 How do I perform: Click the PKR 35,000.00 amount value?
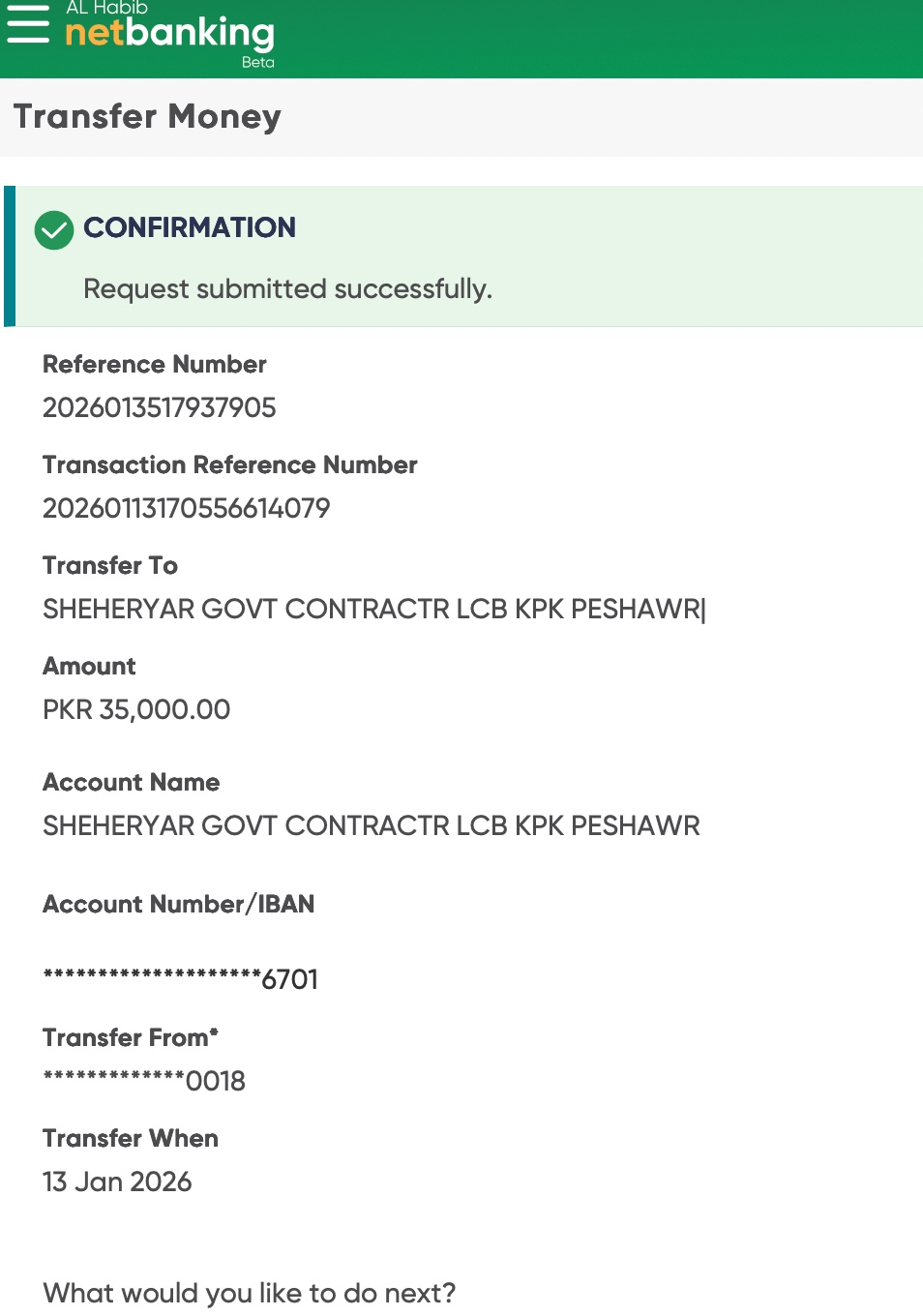(x=136, y=710)
